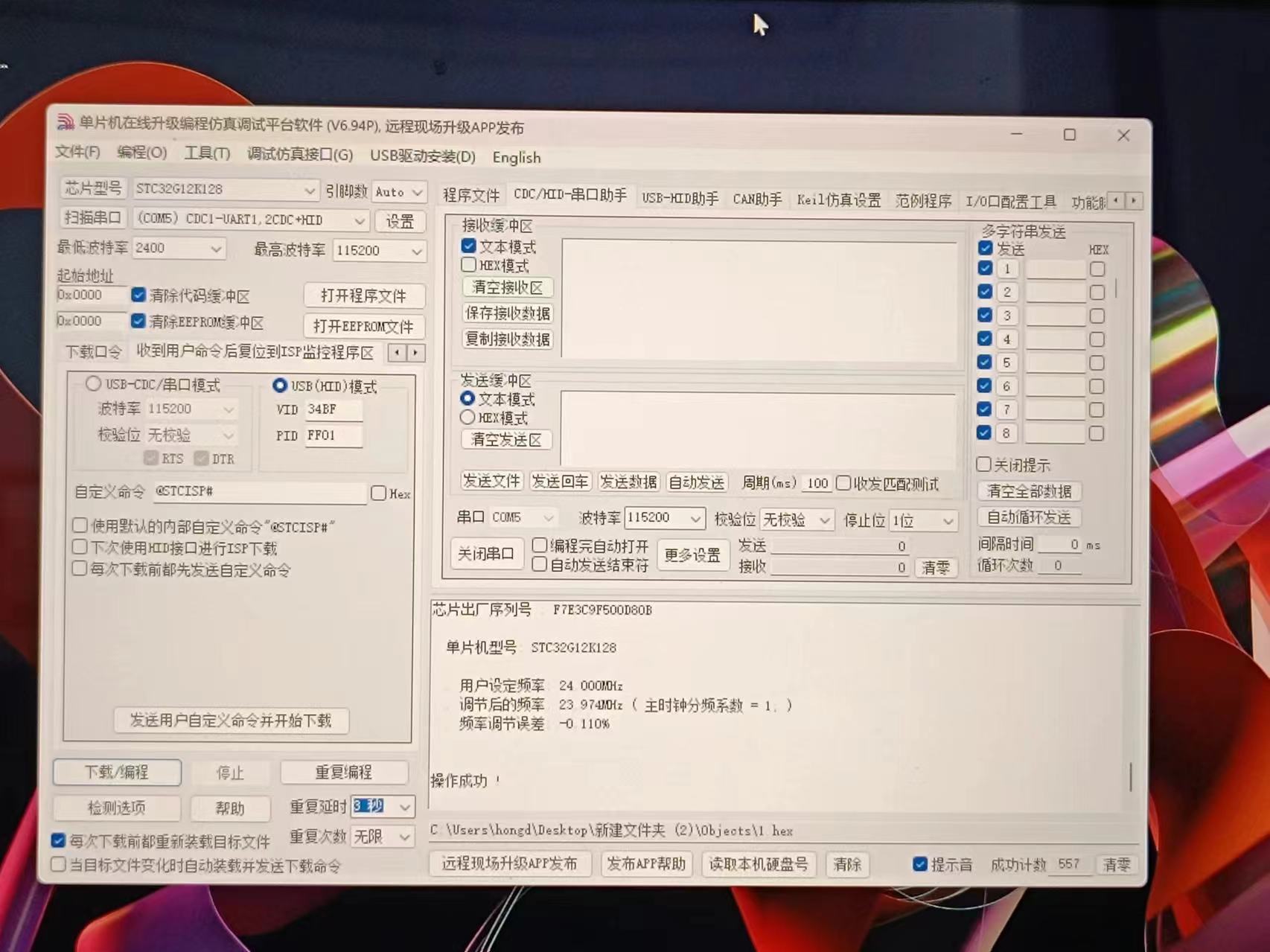Select USB-CDC/串口模式 radio button
The width and height of the screenshot is (1270, 952).
(x=93, y=383)
